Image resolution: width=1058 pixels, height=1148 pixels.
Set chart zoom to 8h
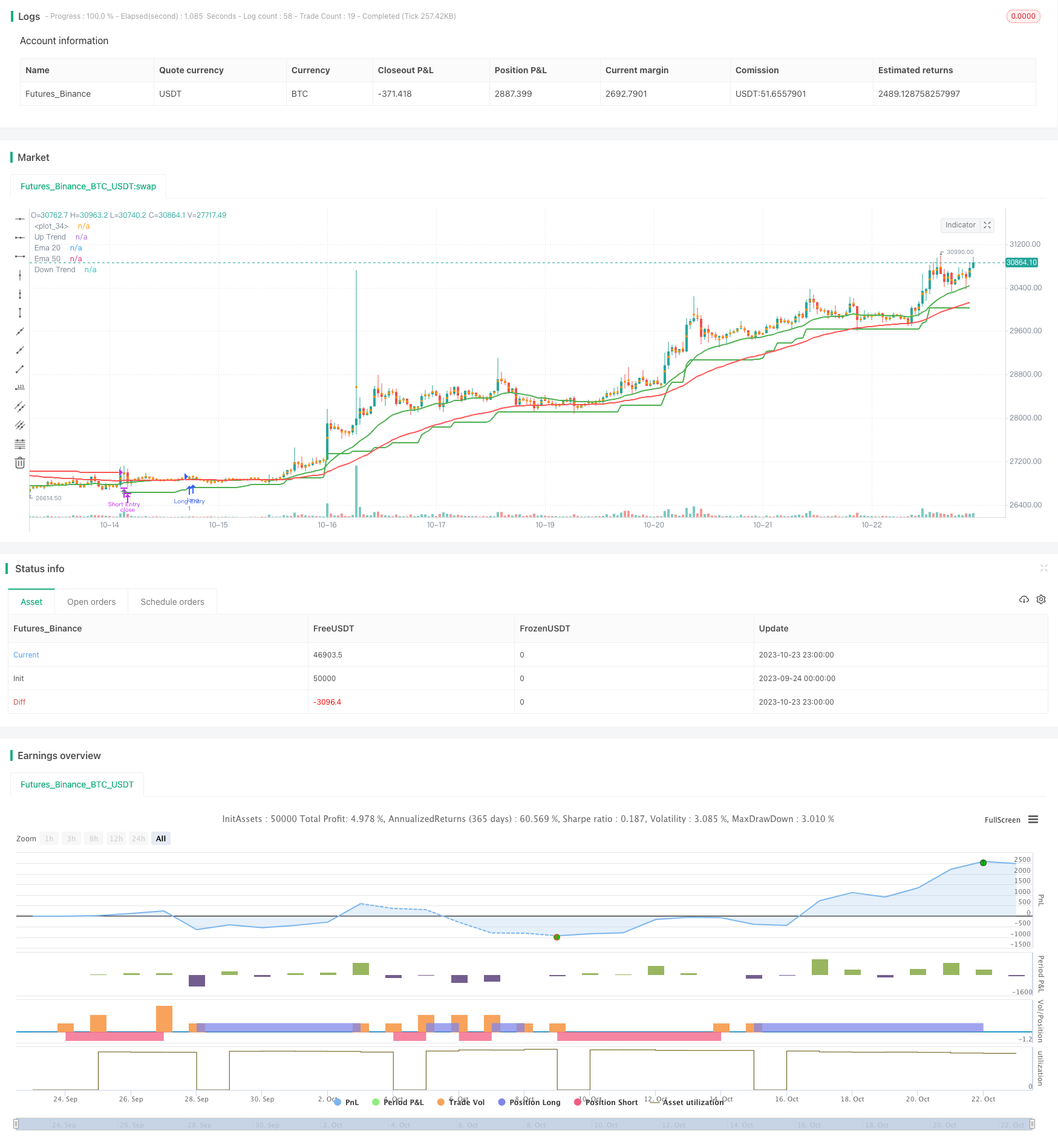(x=94, y=838)
